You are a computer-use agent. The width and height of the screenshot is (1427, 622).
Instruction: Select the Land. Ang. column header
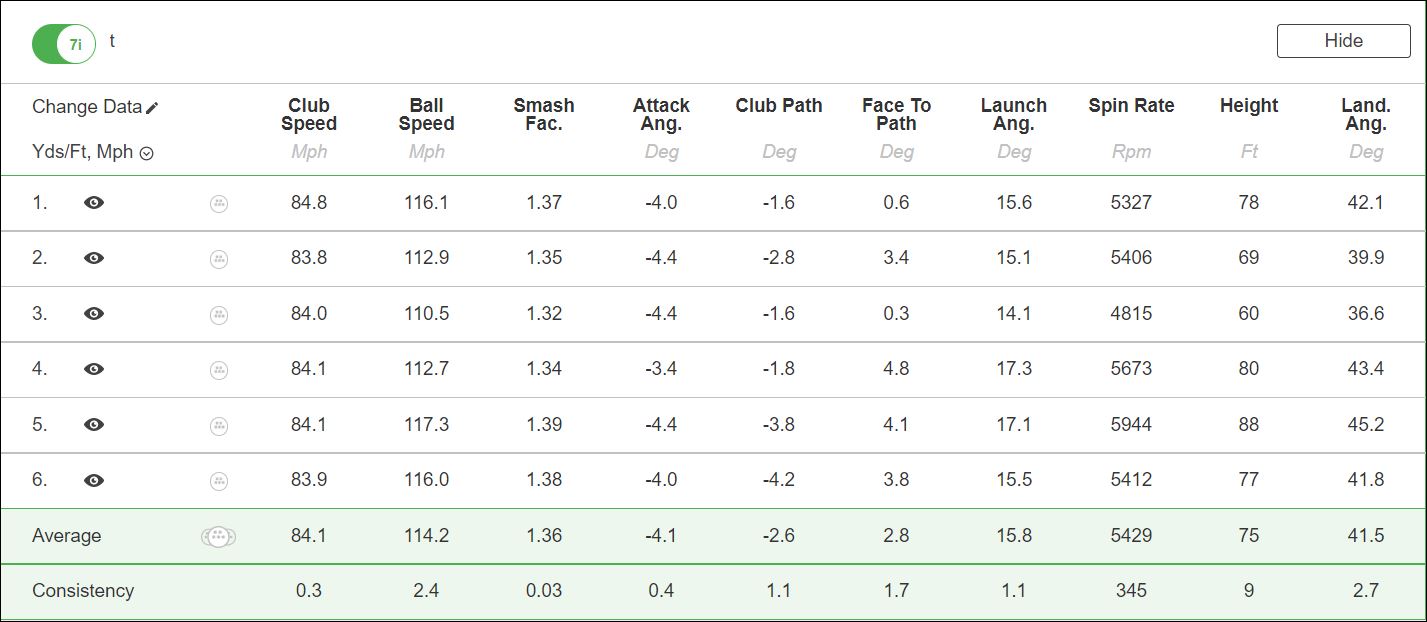click(1366, 115)
